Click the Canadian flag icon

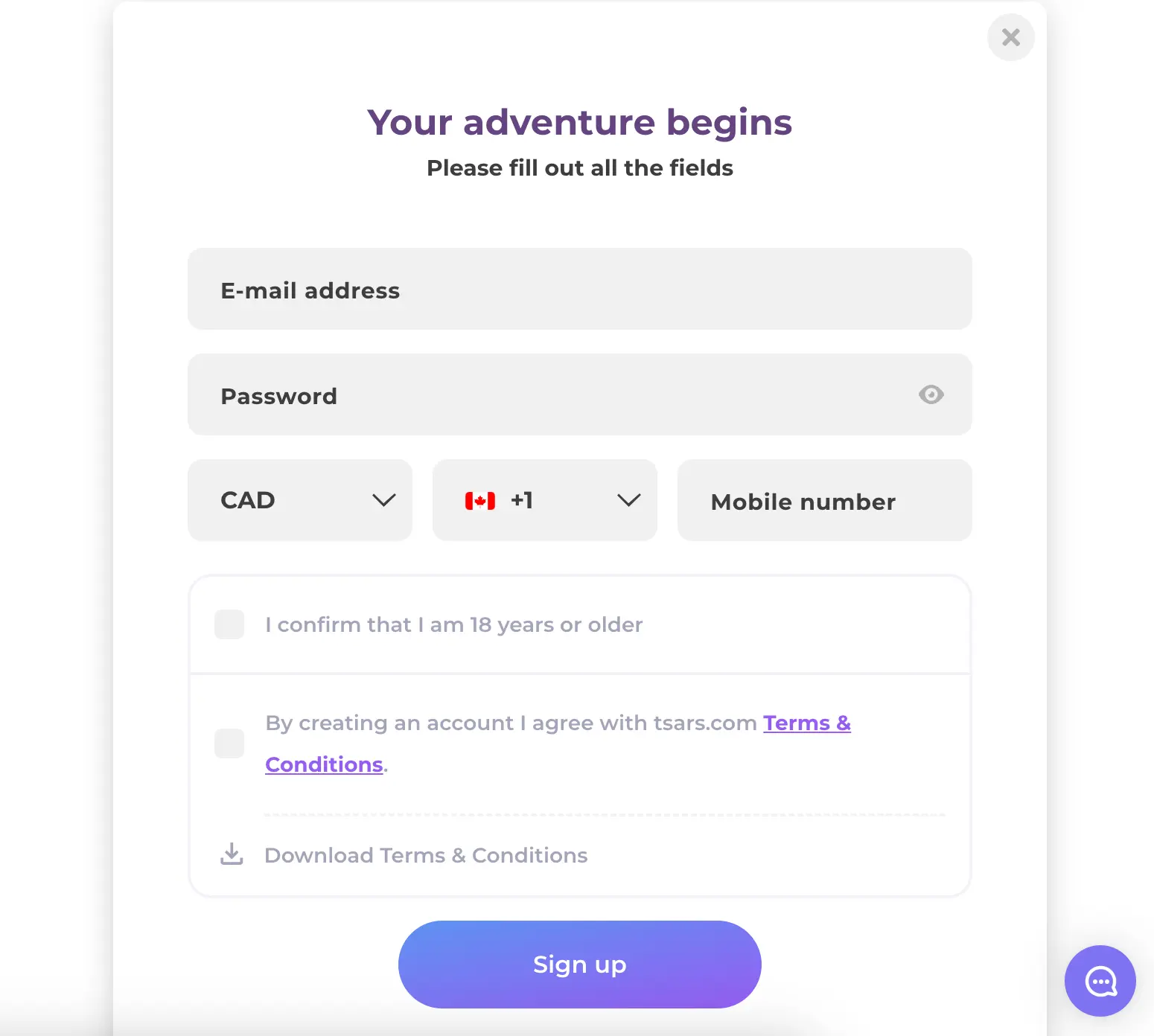480,501
